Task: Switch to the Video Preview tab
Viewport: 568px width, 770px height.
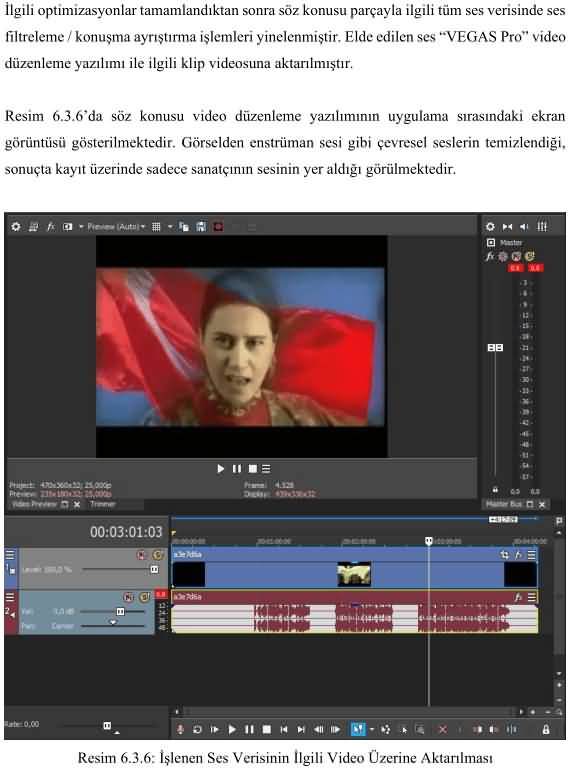Action: point(34,504)
